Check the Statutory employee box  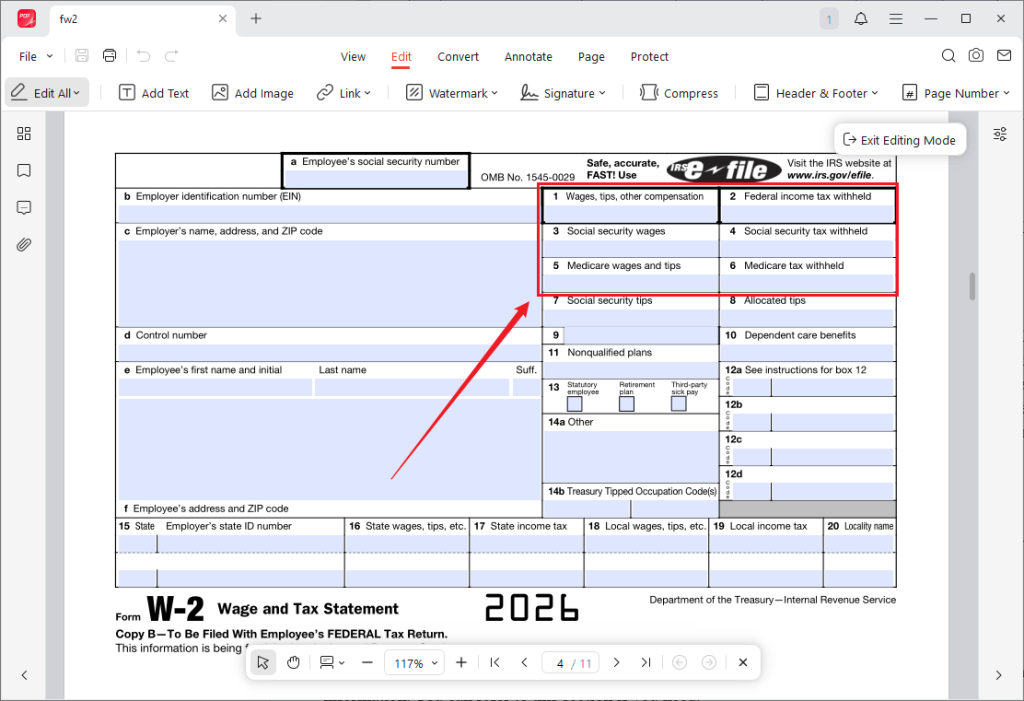point(575,404)
